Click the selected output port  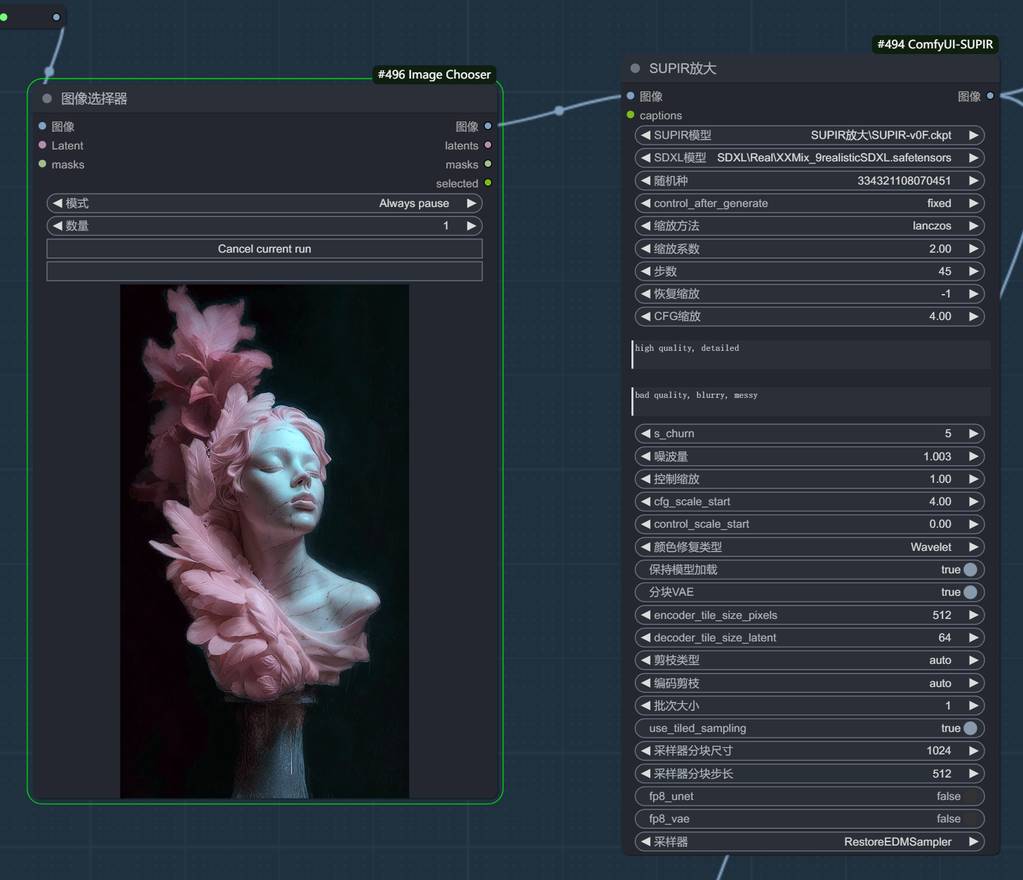(488, 183)
